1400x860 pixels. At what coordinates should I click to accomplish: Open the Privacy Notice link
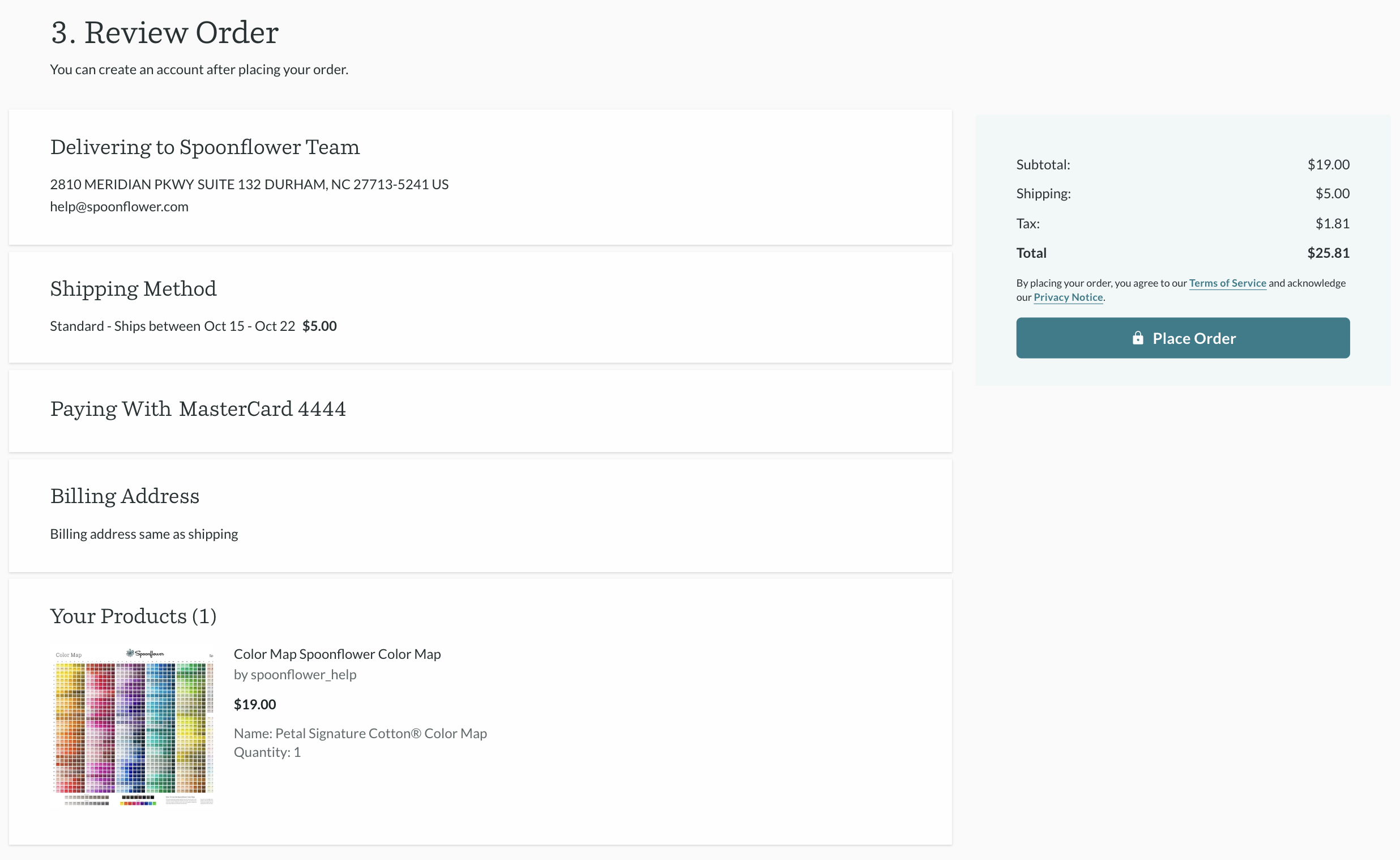[1068, 297]
